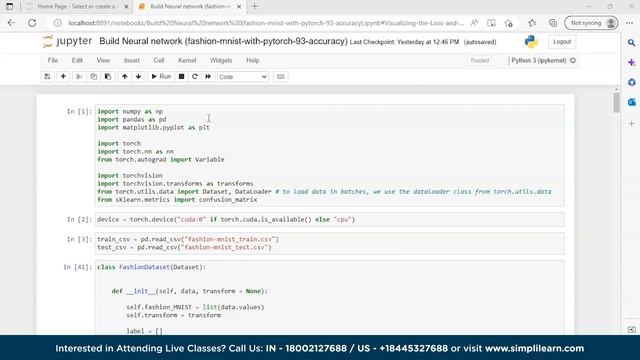This screenshot has height=360, width=640.
Task: Close the Home Page browser tab
Action: pyautogui.click(x=126, y=7)
